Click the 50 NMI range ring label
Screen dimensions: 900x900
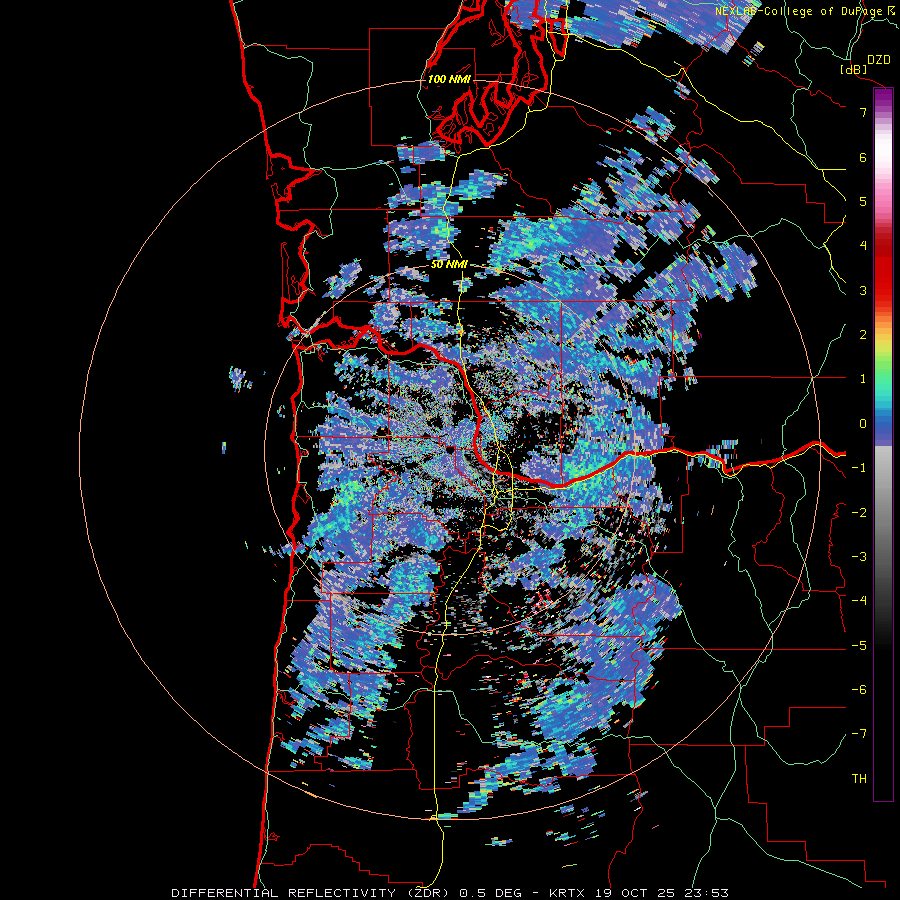tap(449, 265)
